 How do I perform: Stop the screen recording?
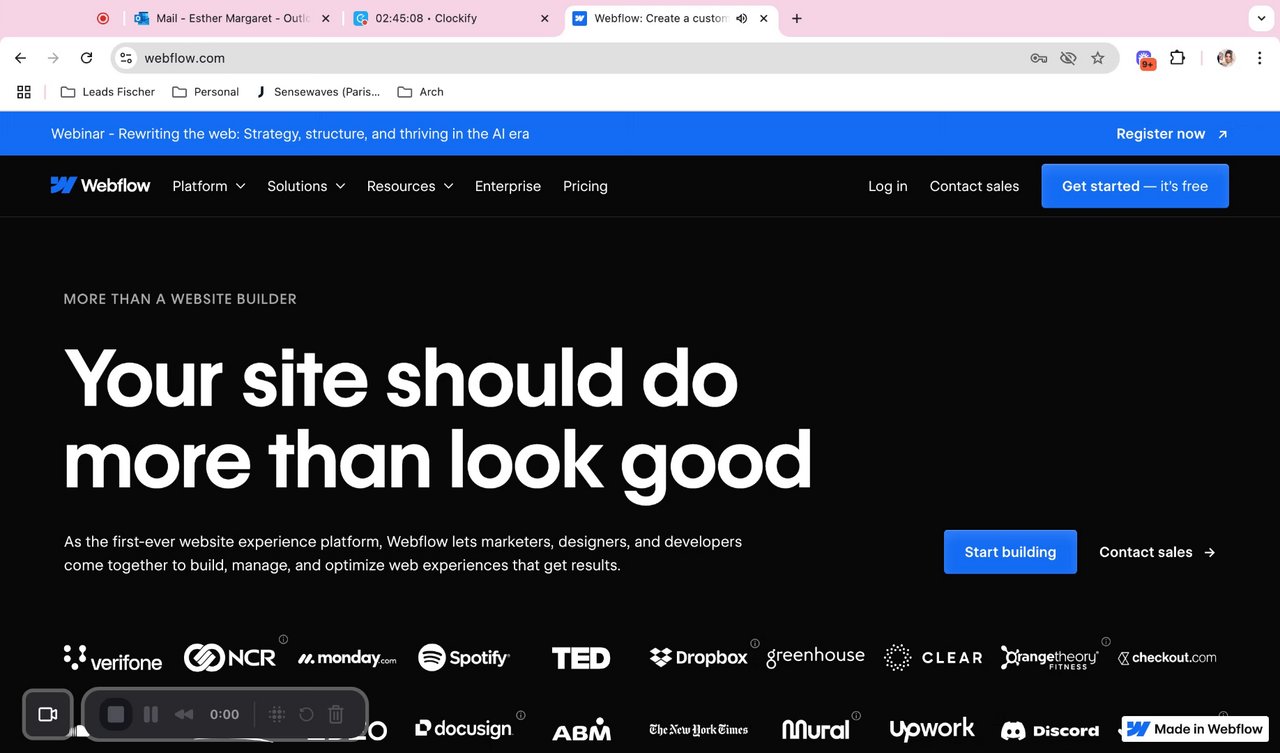[115, 714]
